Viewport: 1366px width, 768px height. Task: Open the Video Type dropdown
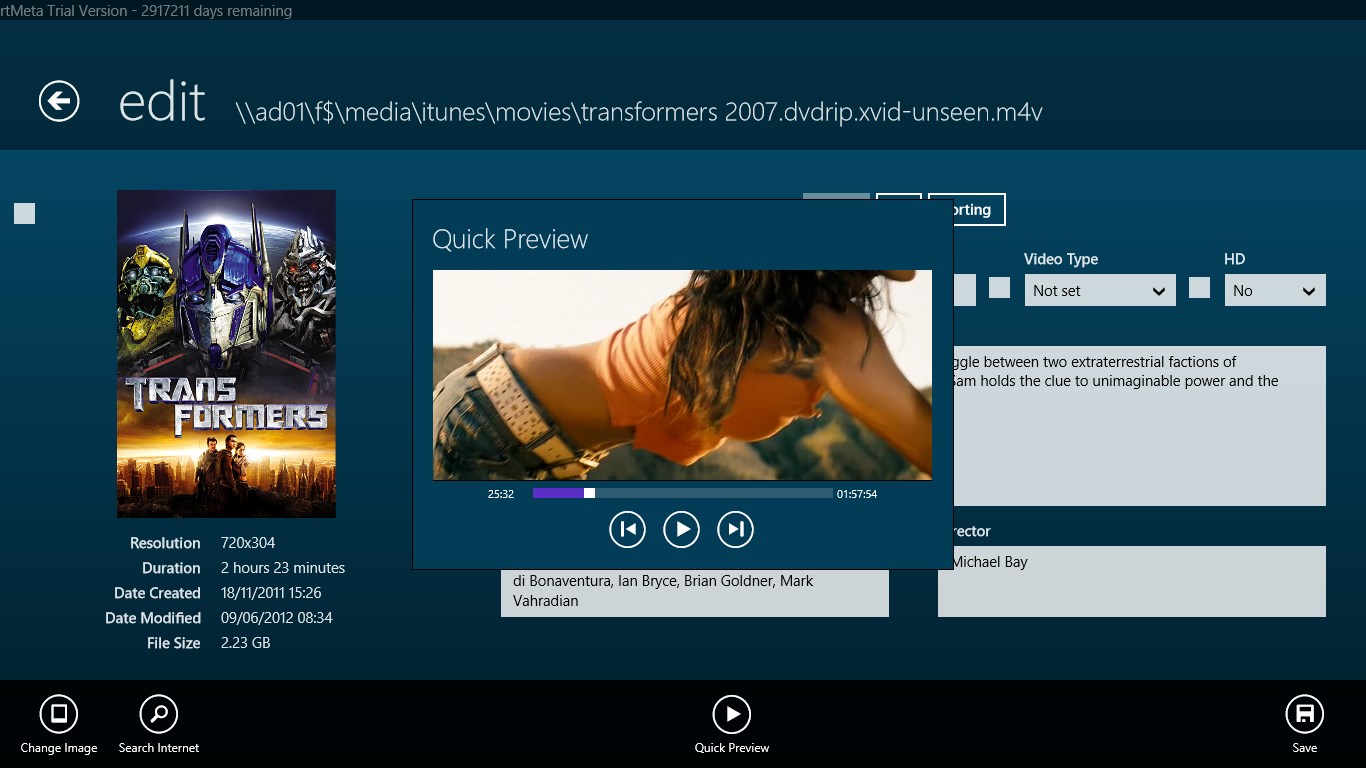[1100, 290]
